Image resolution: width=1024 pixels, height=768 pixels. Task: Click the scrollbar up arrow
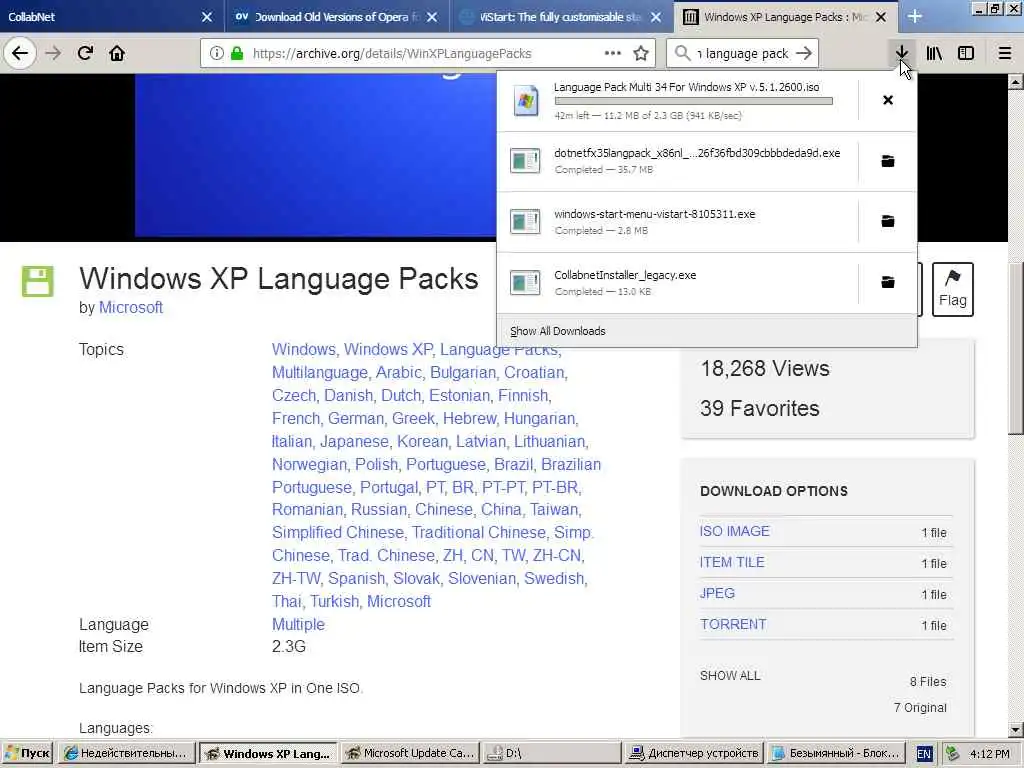click(x=1016, y=82)
